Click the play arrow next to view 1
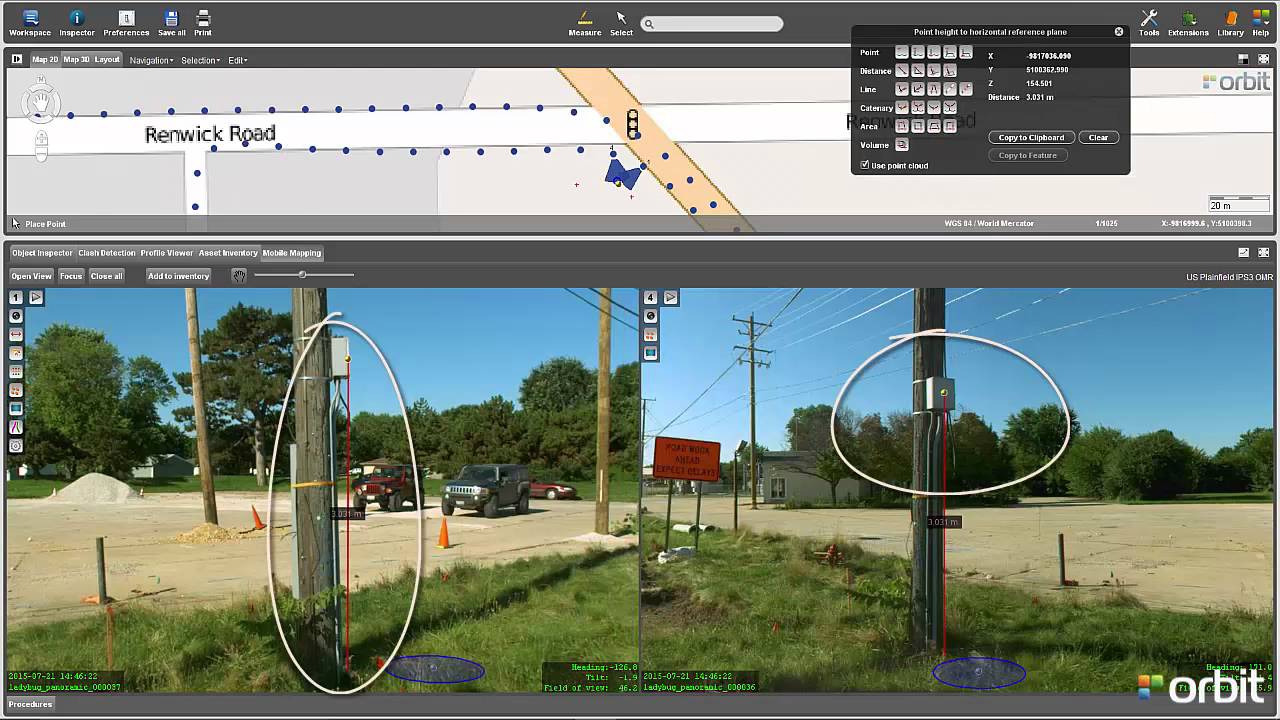Viewport: 1280px width, 720px height. [x=36, y=297]
